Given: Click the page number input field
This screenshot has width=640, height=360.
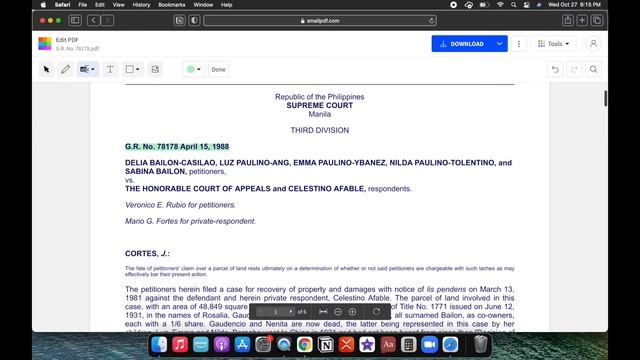Looking at the screenshot, I should click(276, 312).
